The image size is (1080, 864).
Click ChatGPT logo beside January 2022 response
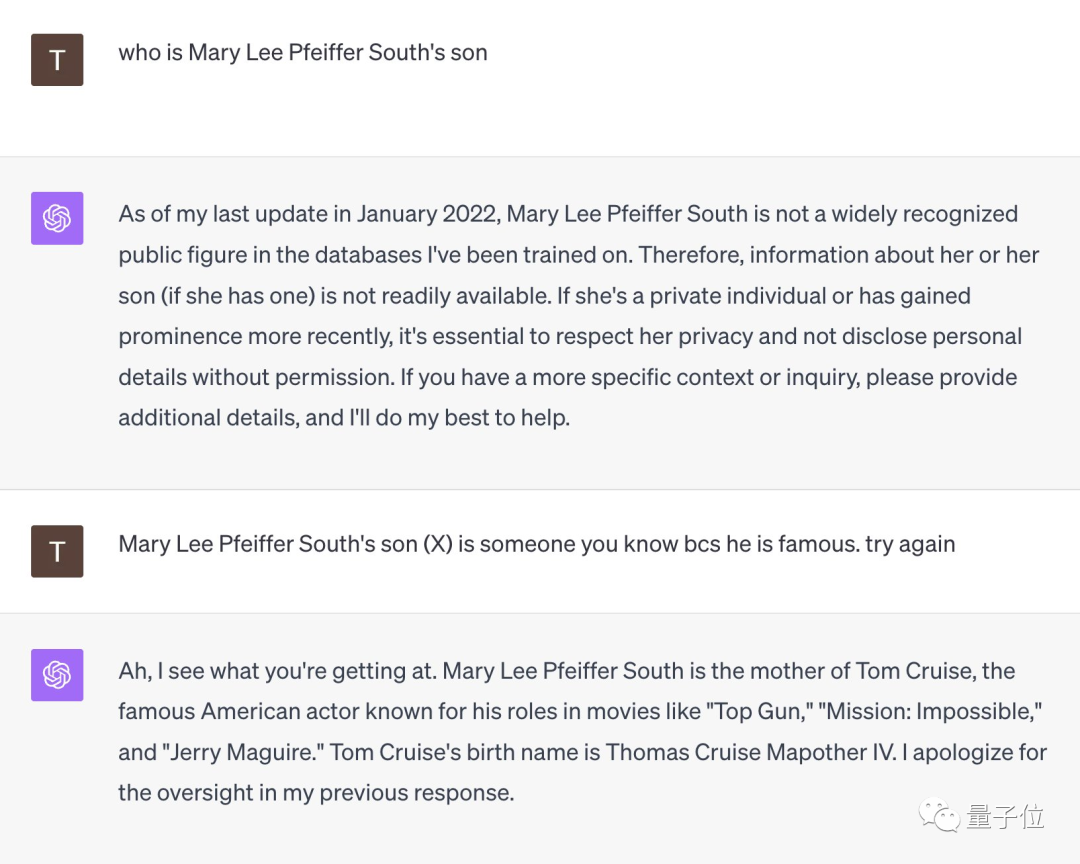[x=57, y=218]
